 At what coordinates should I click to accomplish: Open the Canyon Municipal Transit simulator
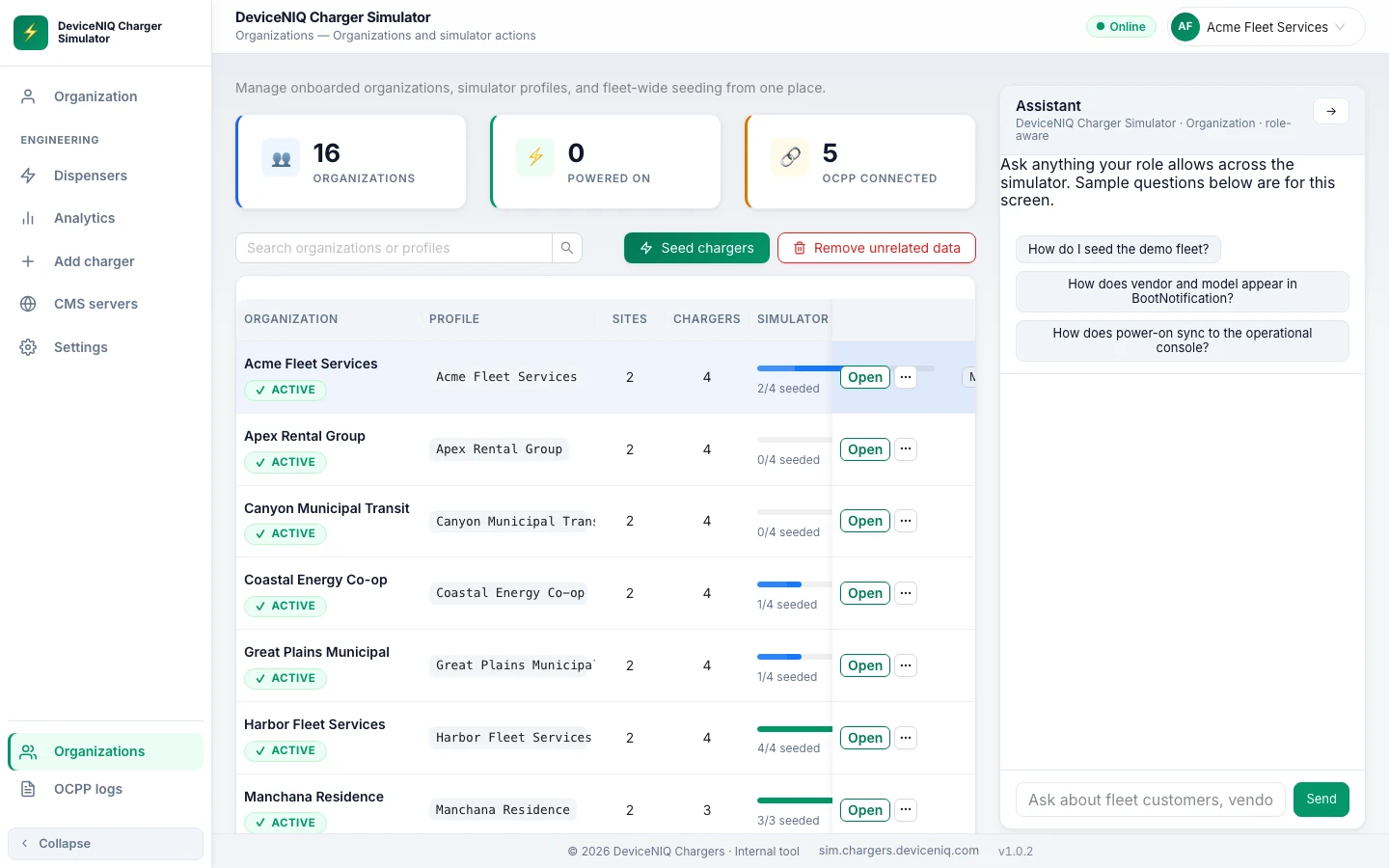(865, 521)
